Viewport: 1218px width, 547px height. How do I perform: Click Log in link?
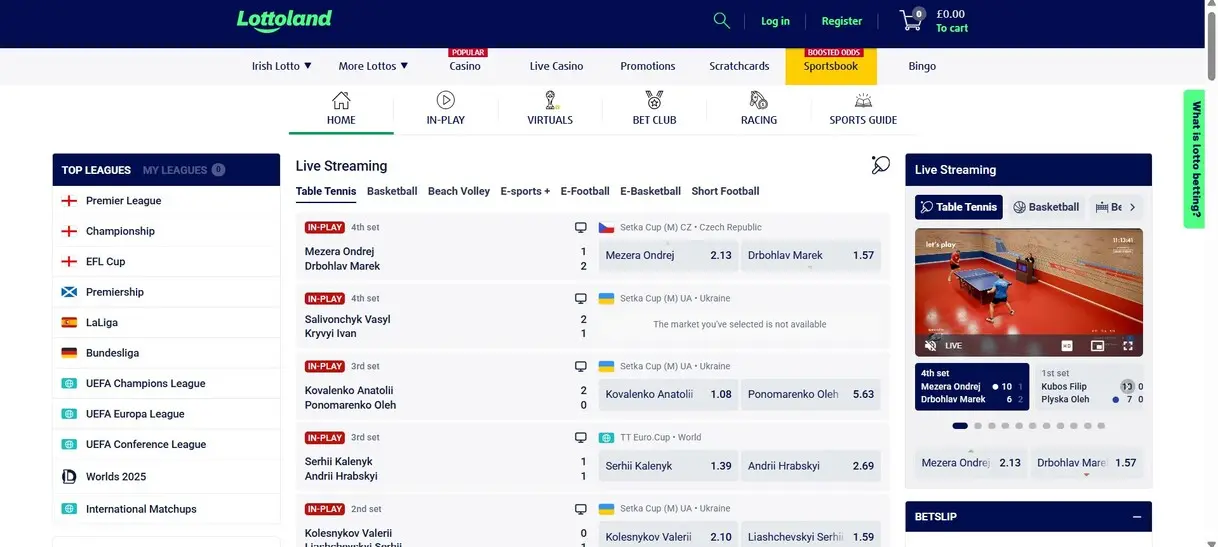[x=775, y=21]
